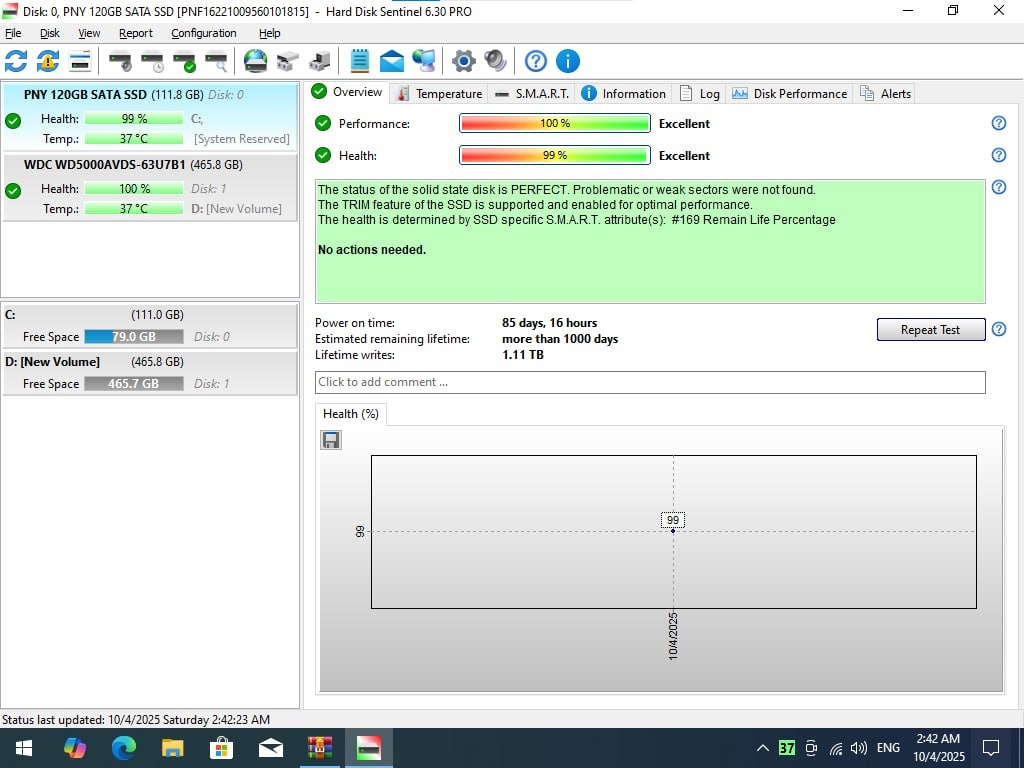The image size is (1024, 768).
Task: Click help icon beside the Performance bar
Action: (x=998, y=123)
